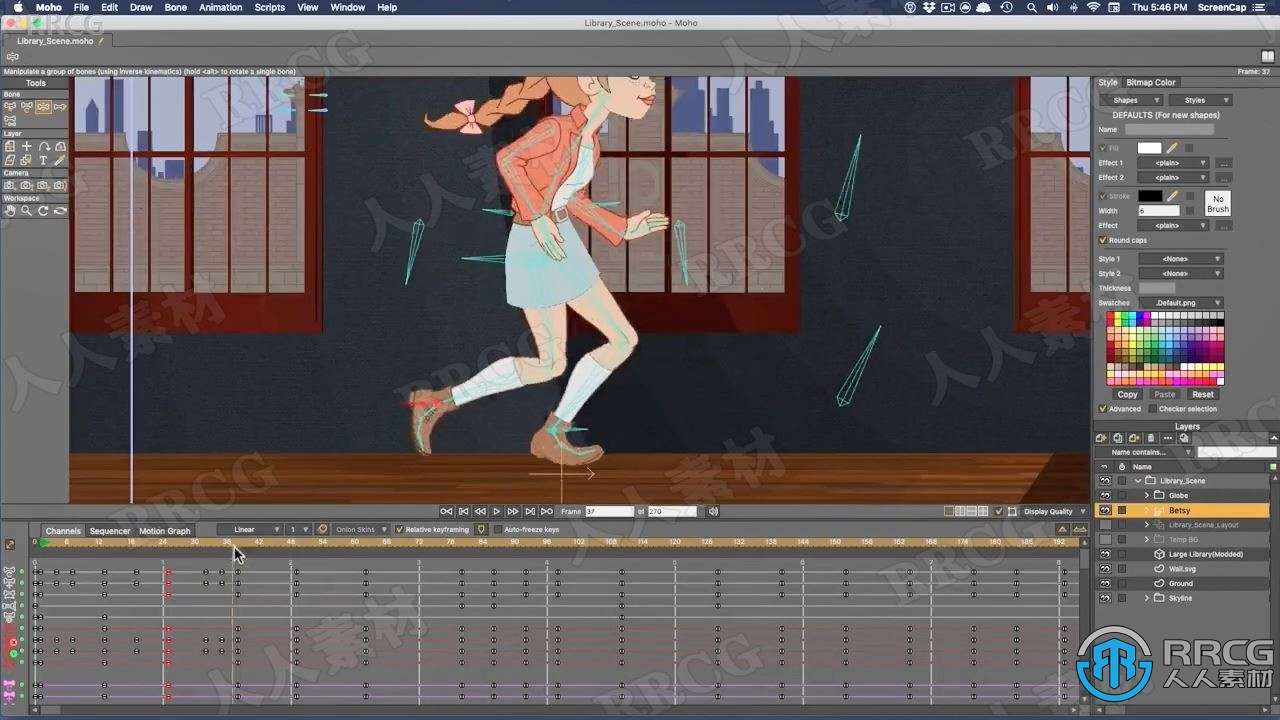
Task: Click the No Brush button
Action: click(x=1217, y=204)
